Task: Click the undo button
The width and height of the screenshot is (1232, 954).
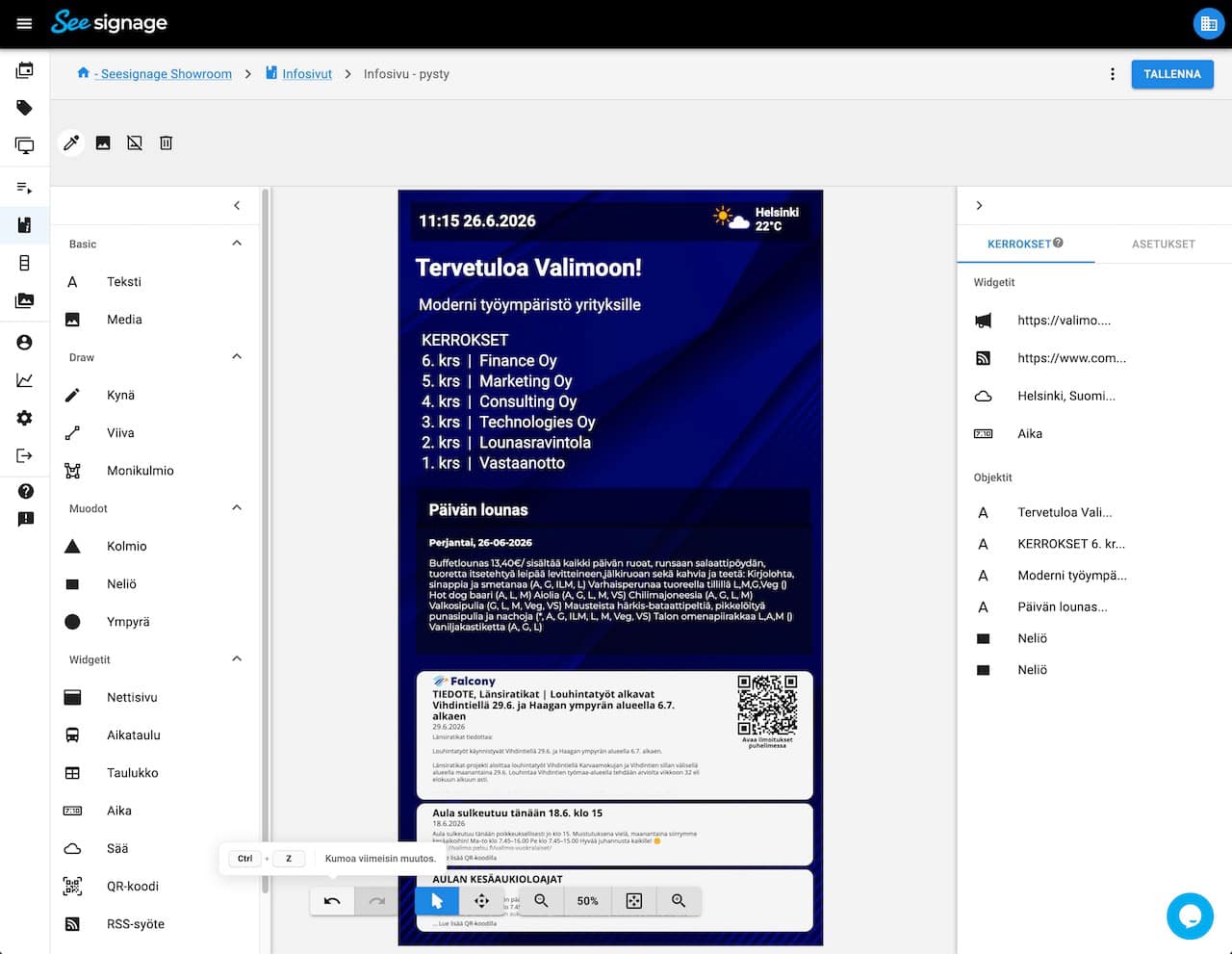Action: coord(332,901)
